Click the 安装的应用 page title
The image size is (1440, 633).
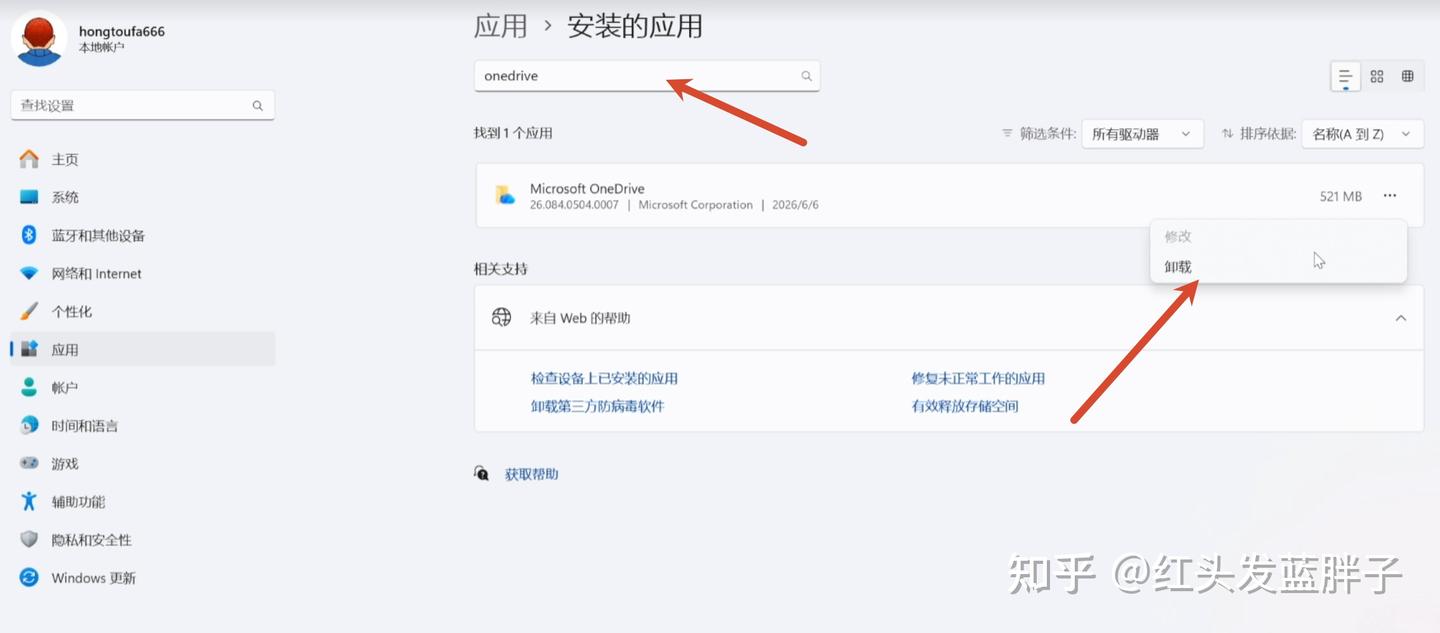pos(635,26)
